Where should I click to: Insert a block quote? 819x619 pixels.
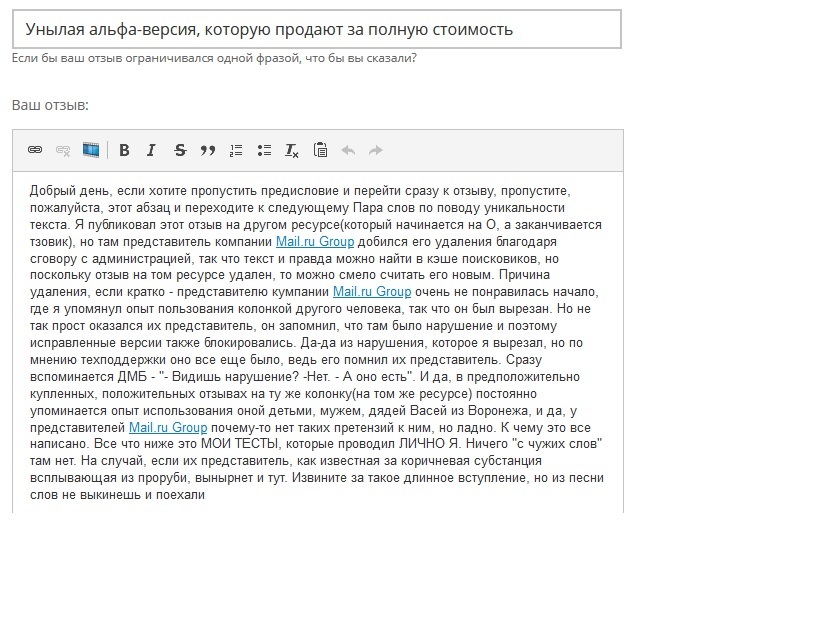point(208,150)
